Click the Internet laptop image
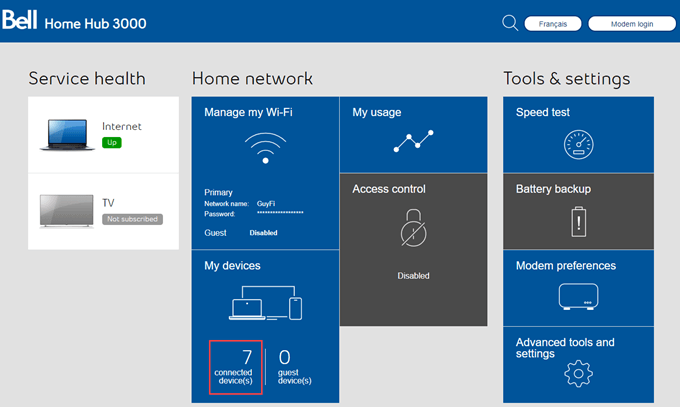Screen dimensions: 680x407 click(67, 135)
